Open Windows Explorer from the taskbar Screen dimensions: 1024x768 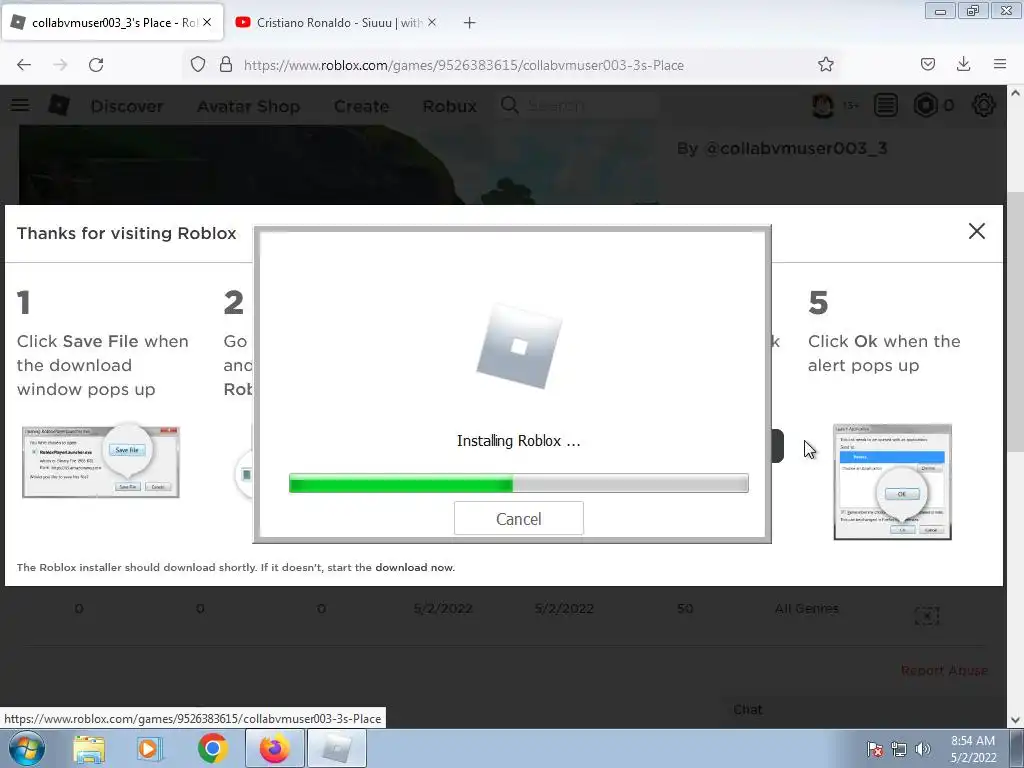pyautogui.click(x=89, y=748)
